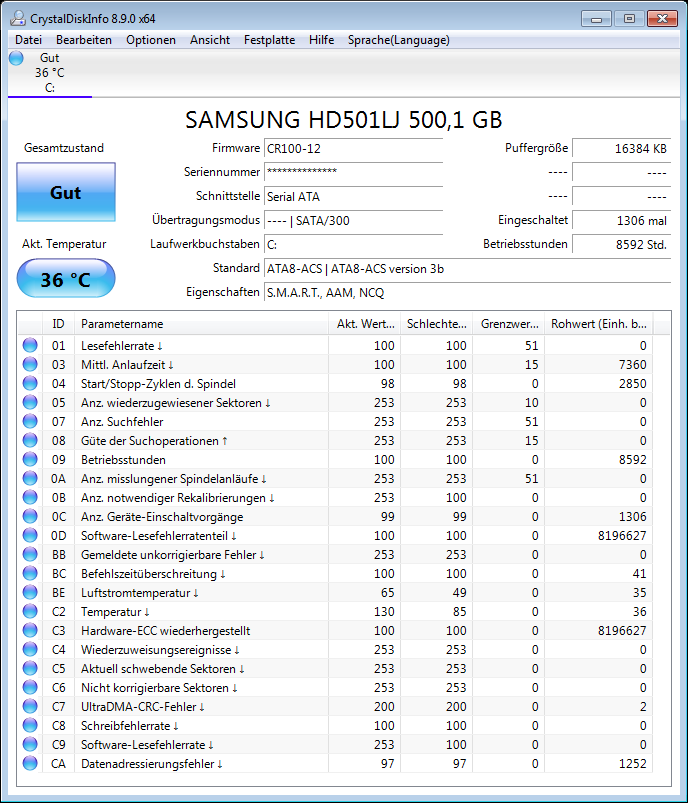Click status orb for Software-Lesefehlerrate row C9
Viewport: 688px width, 803px height.
(x=30, y=744)
